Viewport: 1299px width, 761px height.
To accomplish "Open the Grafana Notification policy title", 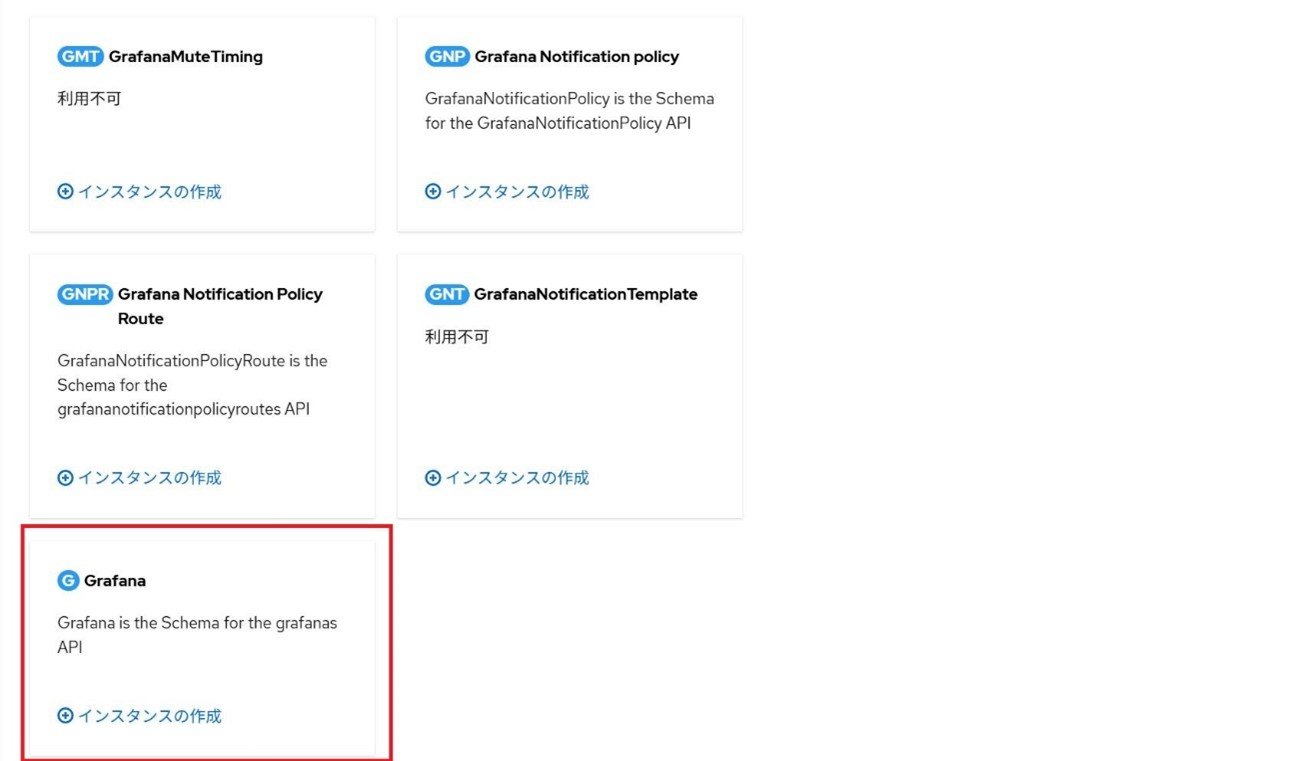I will tap(577, 57).
